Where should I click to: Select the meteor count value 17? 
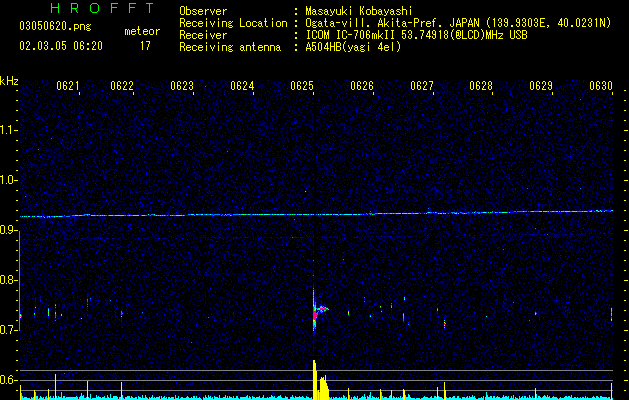coord(145,46)
